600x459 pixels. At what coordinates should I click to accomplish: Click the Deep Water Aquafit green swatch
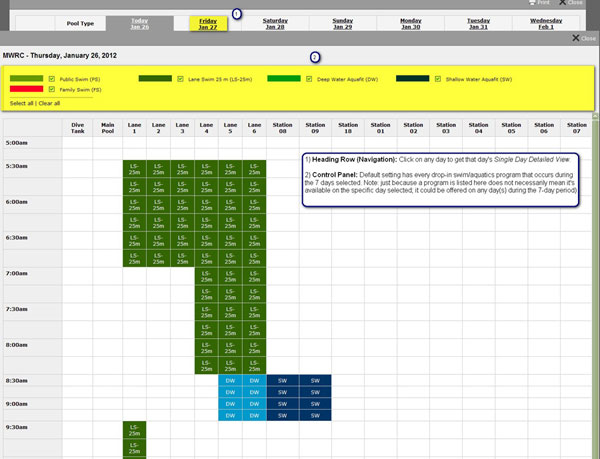coord(284,78)
